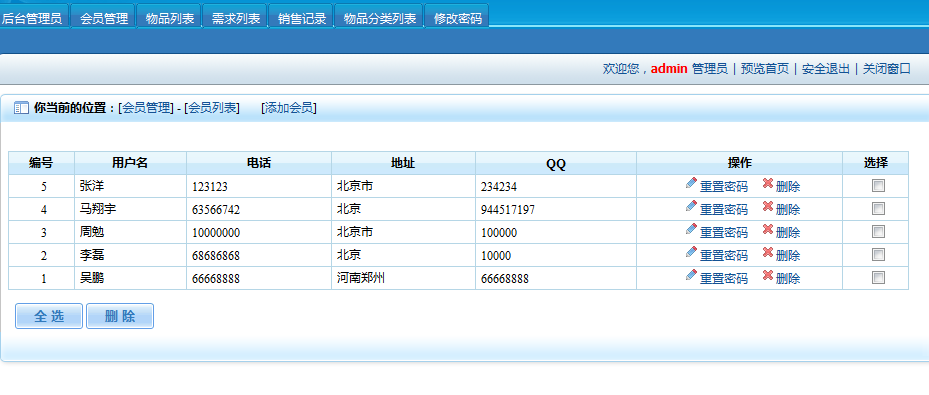Tick the checkbox for 吴鹏
Viewport: 929px width, 395px height.
(x=878, y=277)
